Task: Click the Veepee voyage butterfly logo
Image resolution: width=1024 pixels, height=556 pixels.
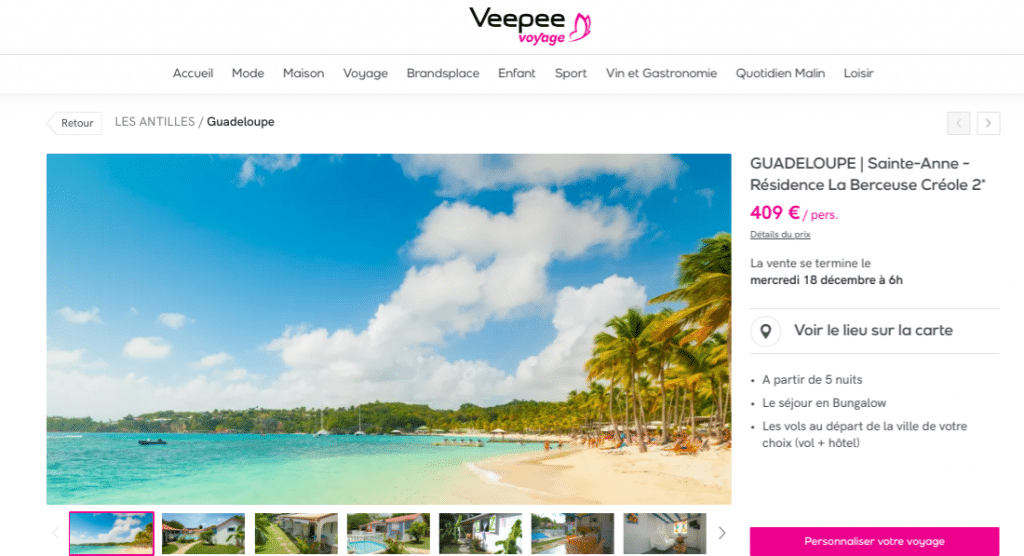Action: tap(530, 26)
